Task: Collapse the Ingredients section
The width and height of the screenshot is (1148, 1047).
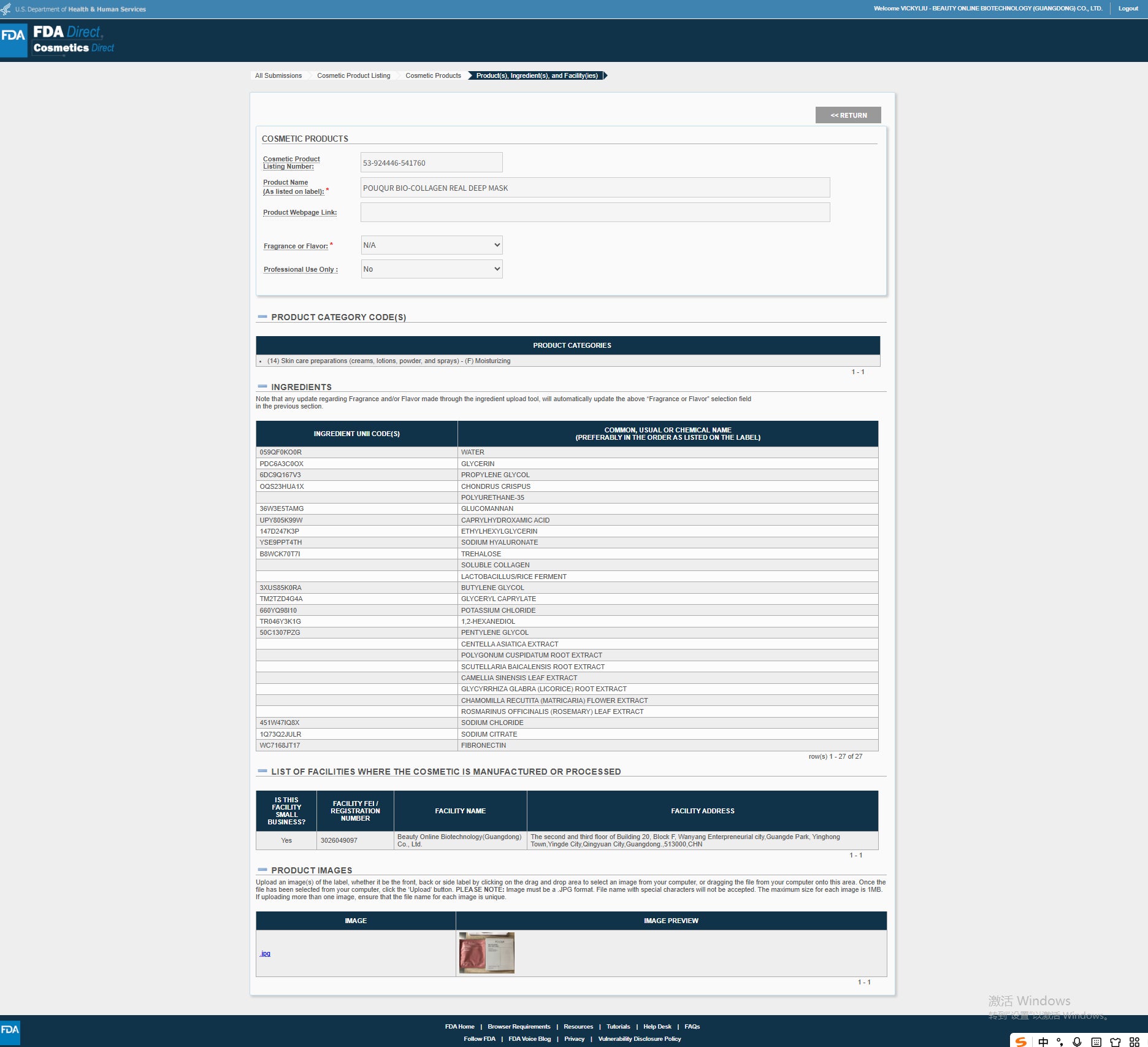Action: coord(262,386)
